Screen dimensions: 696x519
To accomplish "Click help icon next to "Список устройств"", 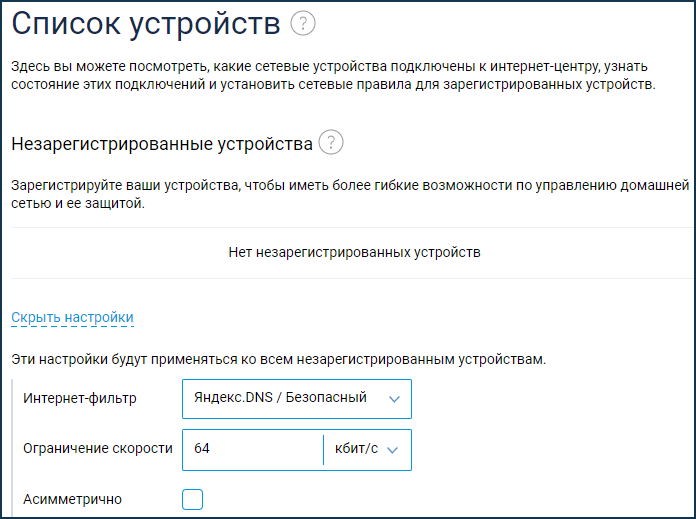I will click(303, 23).
